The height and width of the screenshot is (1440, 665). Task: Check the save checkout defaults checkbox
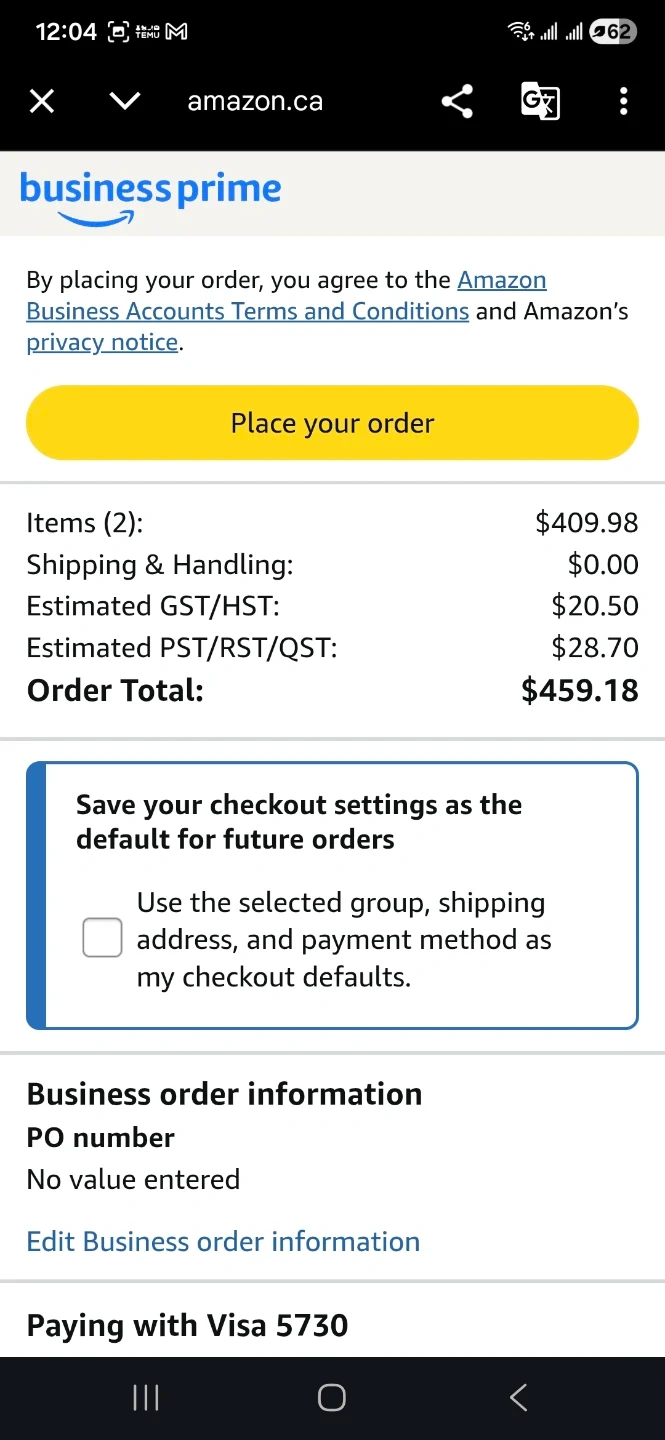[102, 938]
